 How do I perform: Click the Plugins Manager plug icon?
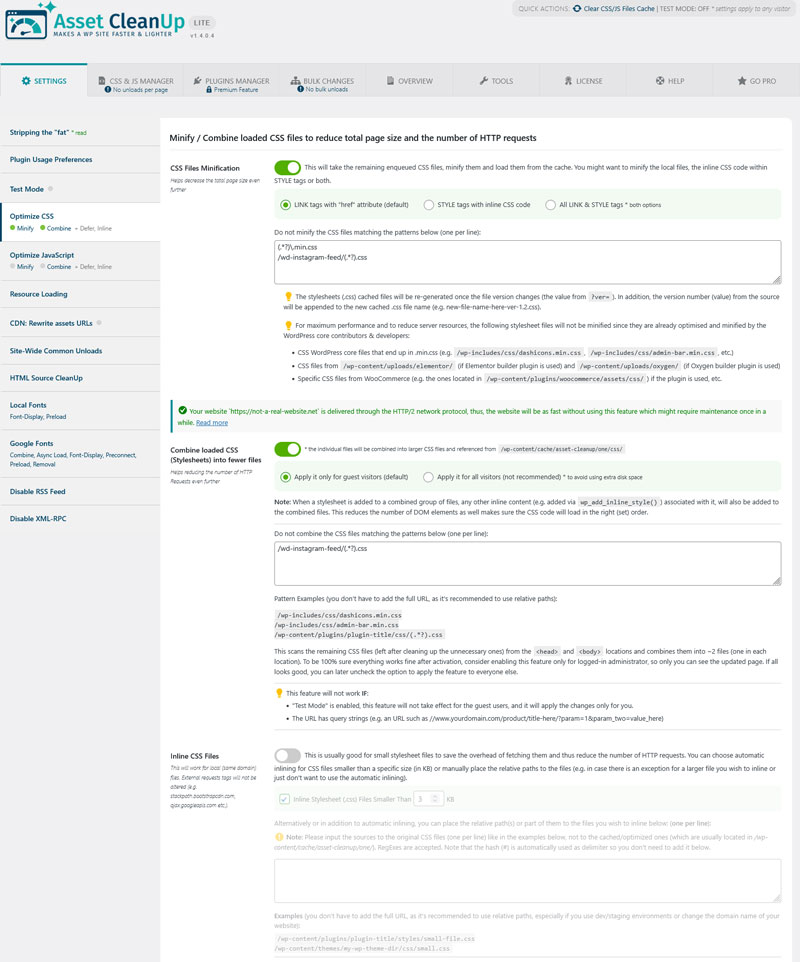point(198,81)
